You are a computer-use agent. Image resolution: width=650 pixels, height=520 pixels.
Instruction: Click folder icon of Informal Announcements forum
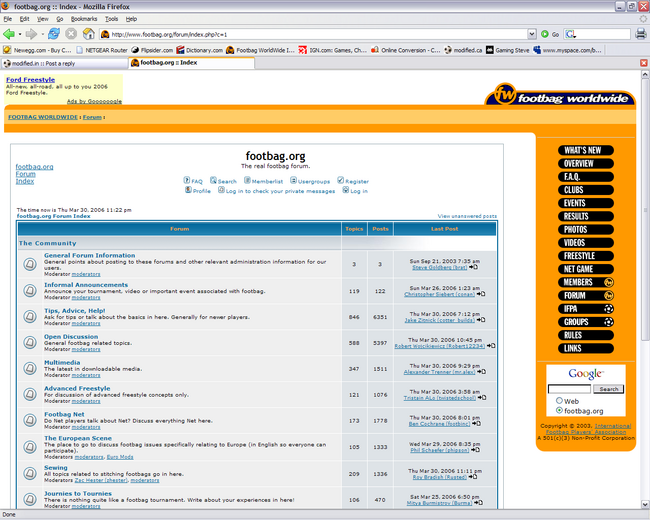[30, 291]
